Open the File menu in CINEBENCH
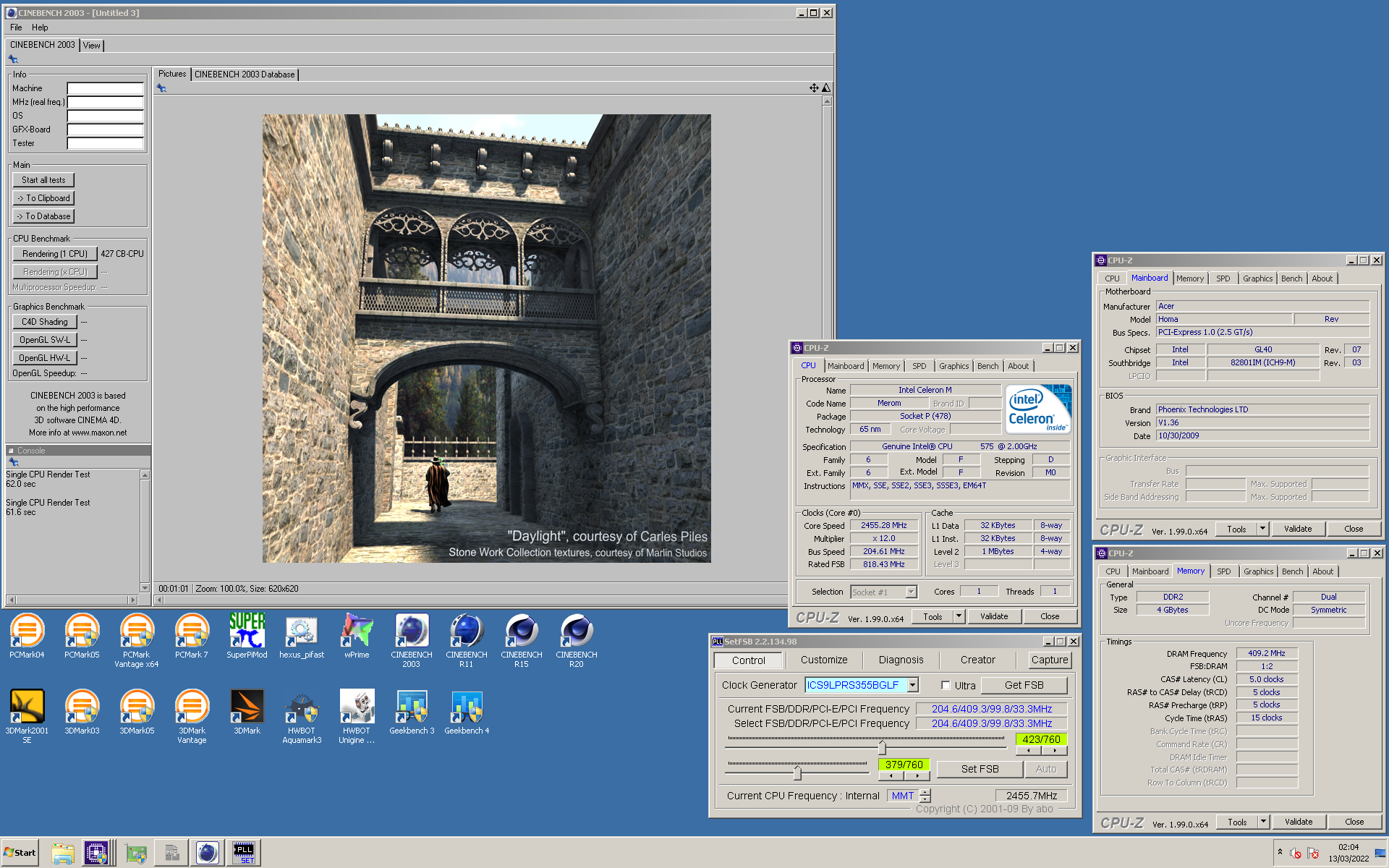This screenshot has height=868, width=1389. [16, 27]
